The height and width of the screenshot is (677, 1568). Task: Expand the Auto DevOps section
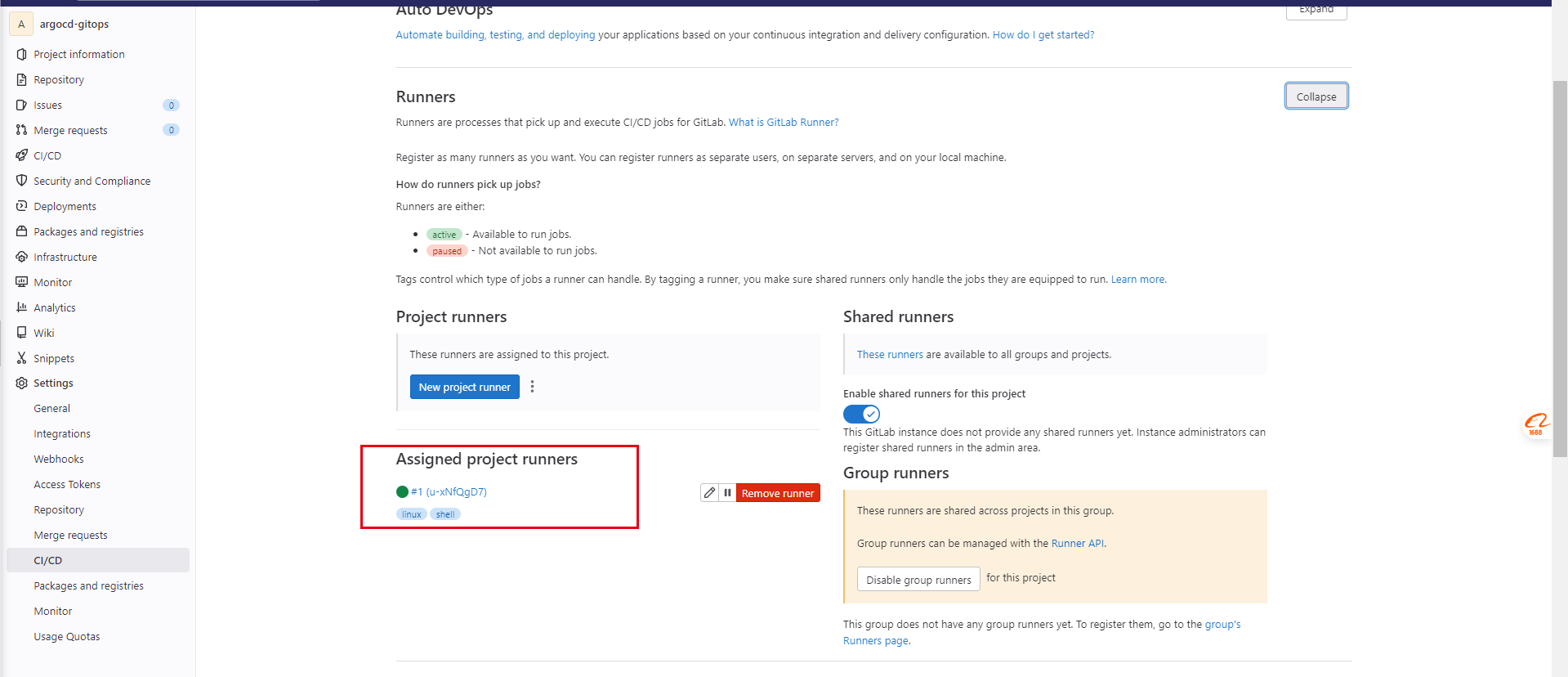tap(1316, 10)
